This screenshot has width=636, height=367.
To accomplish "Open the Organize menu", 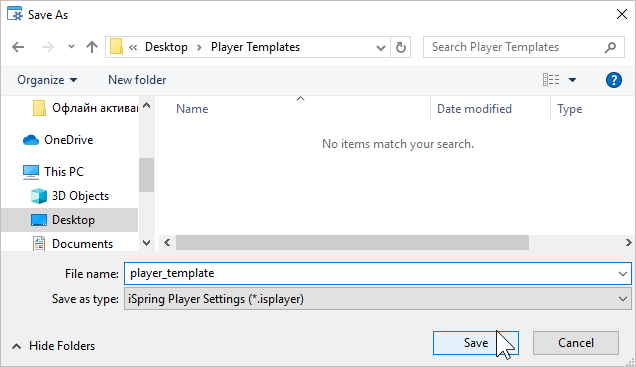I will [x=47, y=80].
